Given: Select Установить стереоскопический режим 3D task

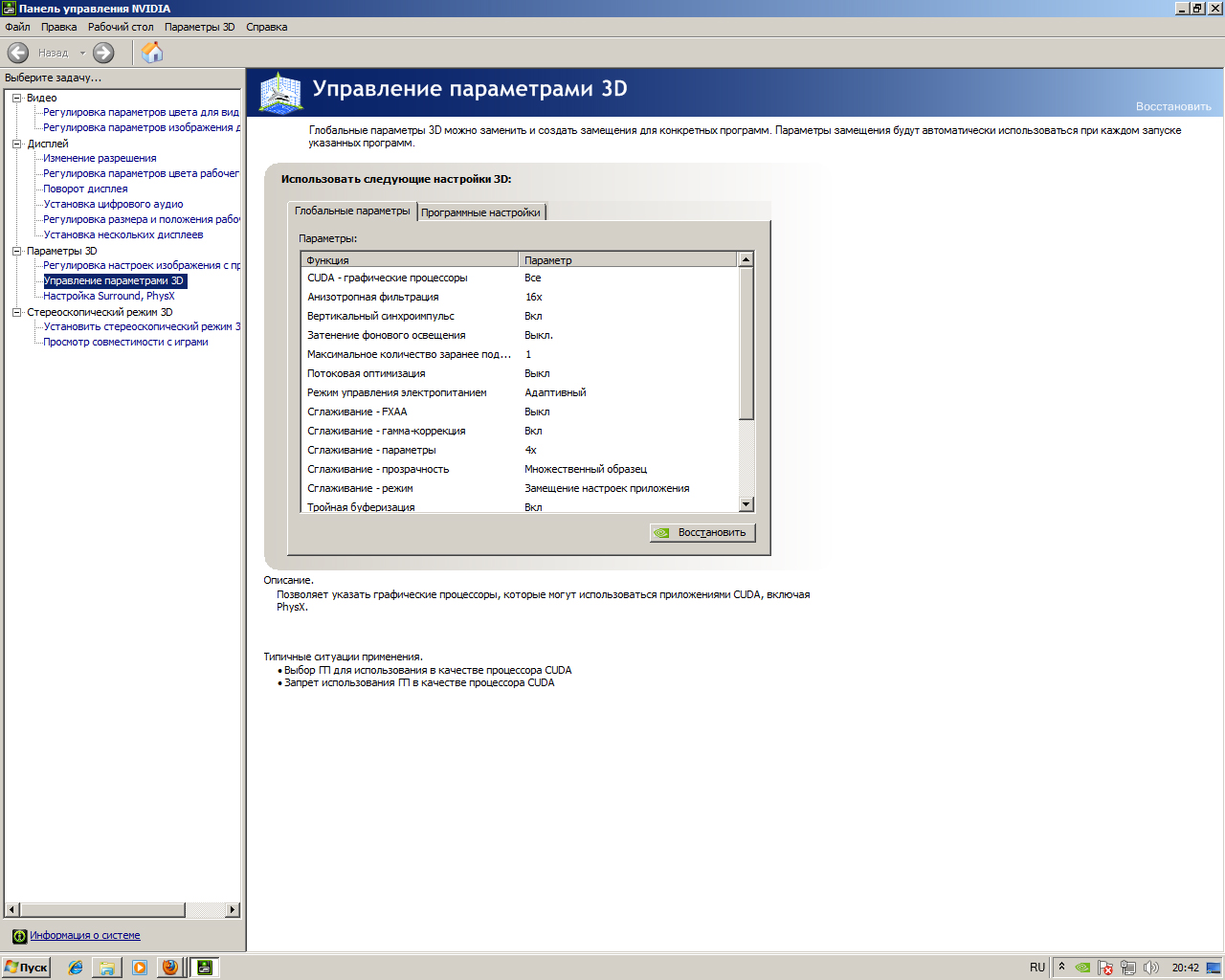Looking at the screenshot, I should tap(142, 326).
